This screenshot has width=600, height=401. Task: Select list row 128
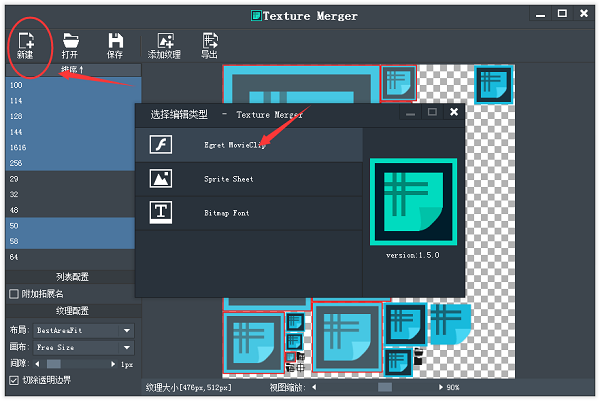70,116
